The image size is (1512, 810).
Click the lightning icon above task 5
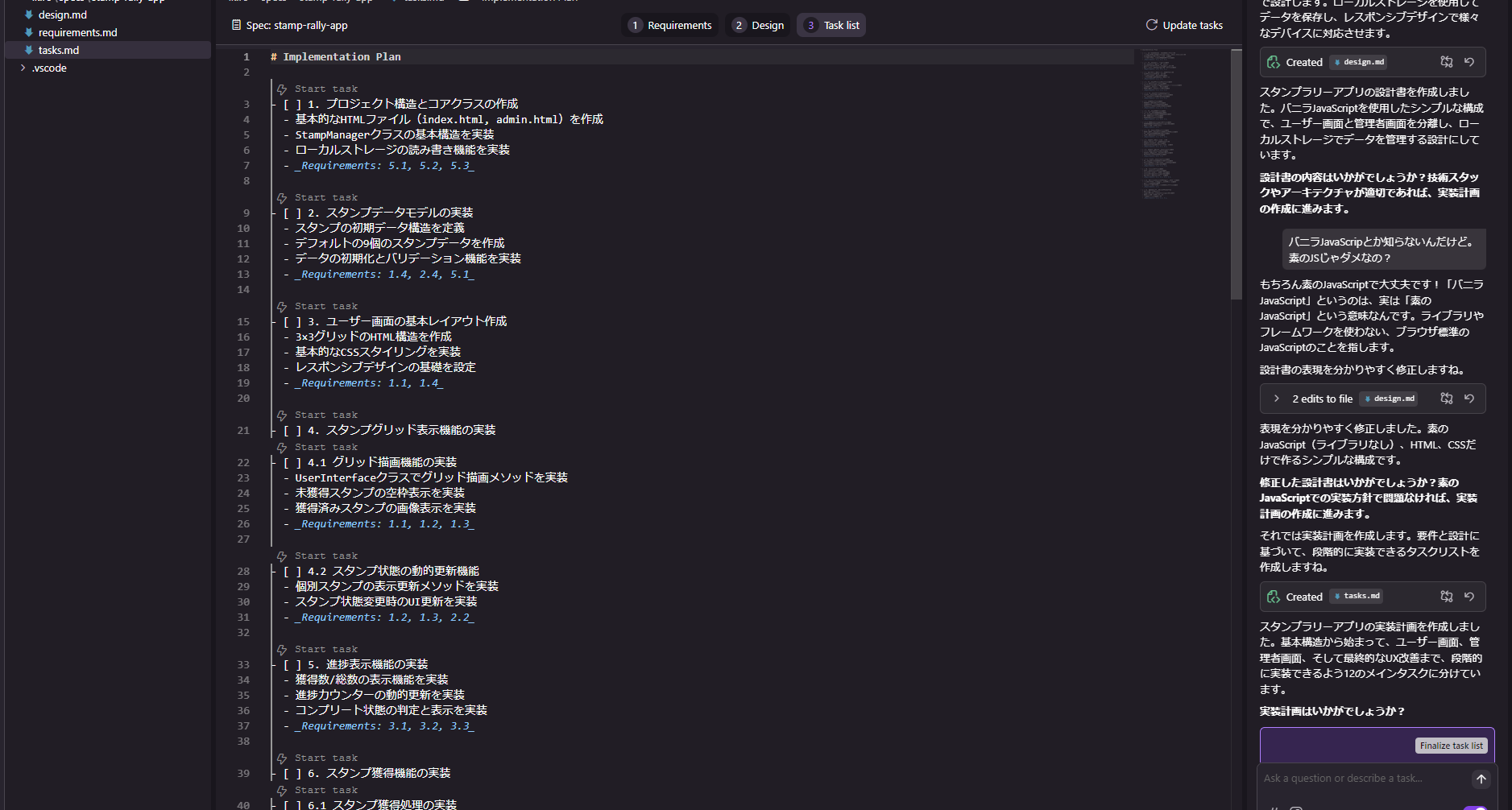282,650
